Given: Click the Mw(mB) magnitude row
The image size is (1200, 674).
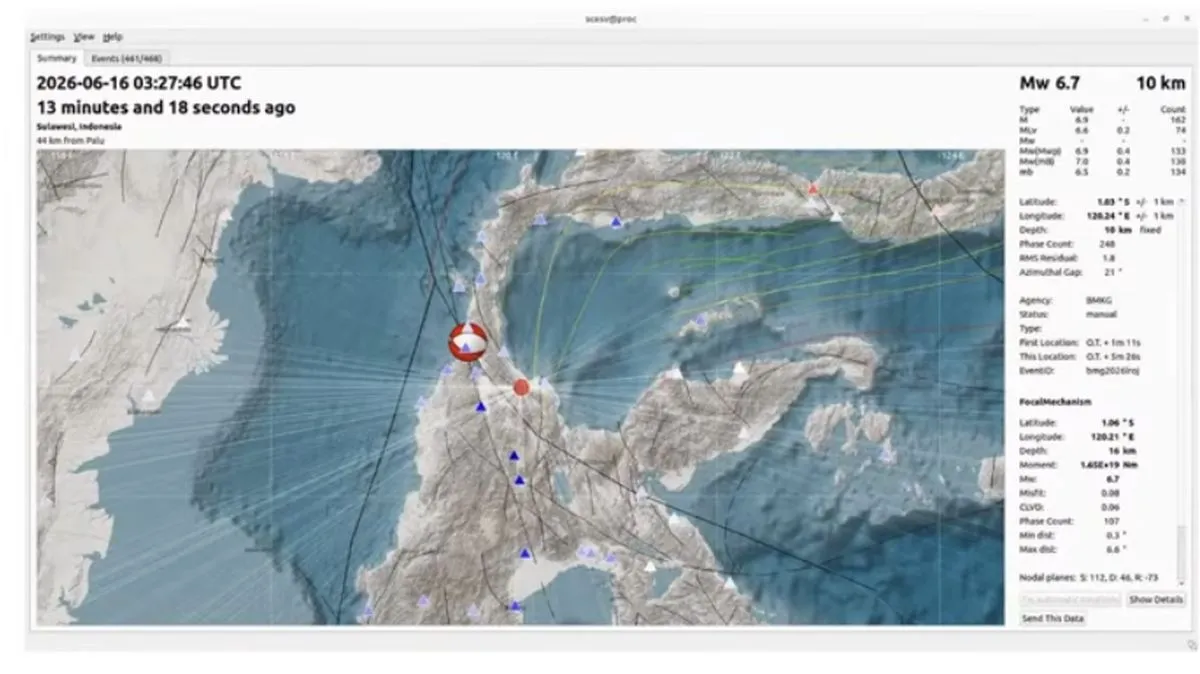Looking at the screenshot, I should tap(1102, 161).
